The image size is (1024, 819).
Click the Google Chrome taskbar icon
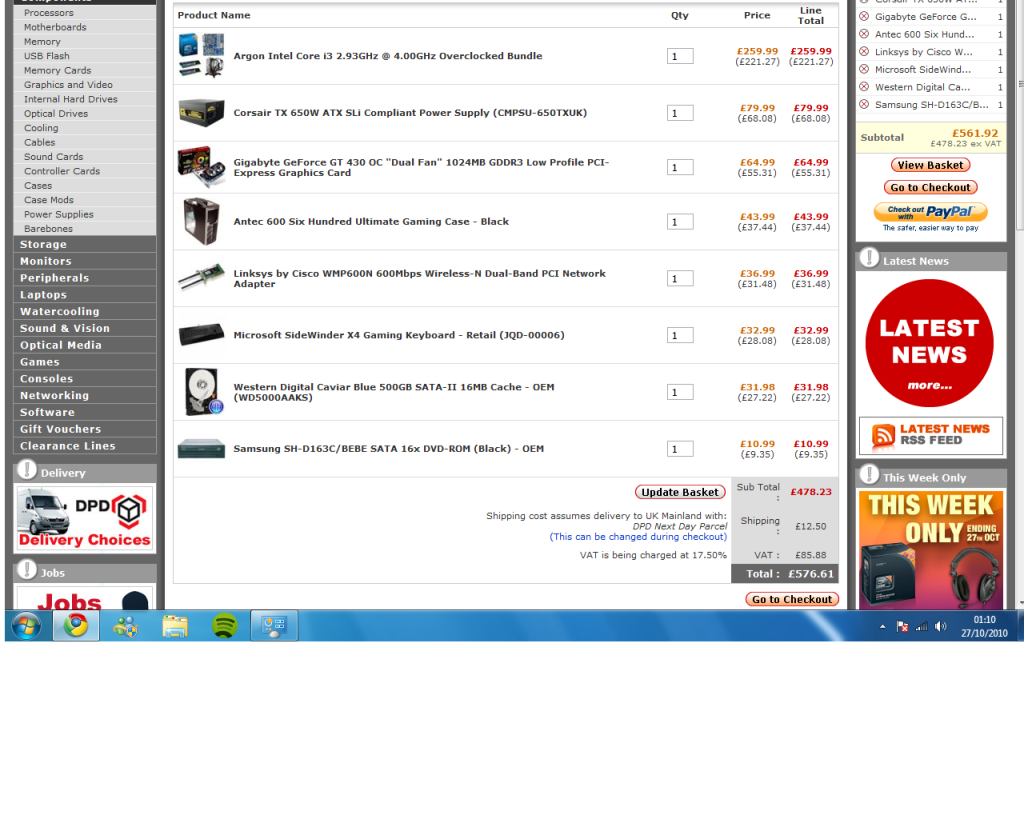(x=76, y=626)
